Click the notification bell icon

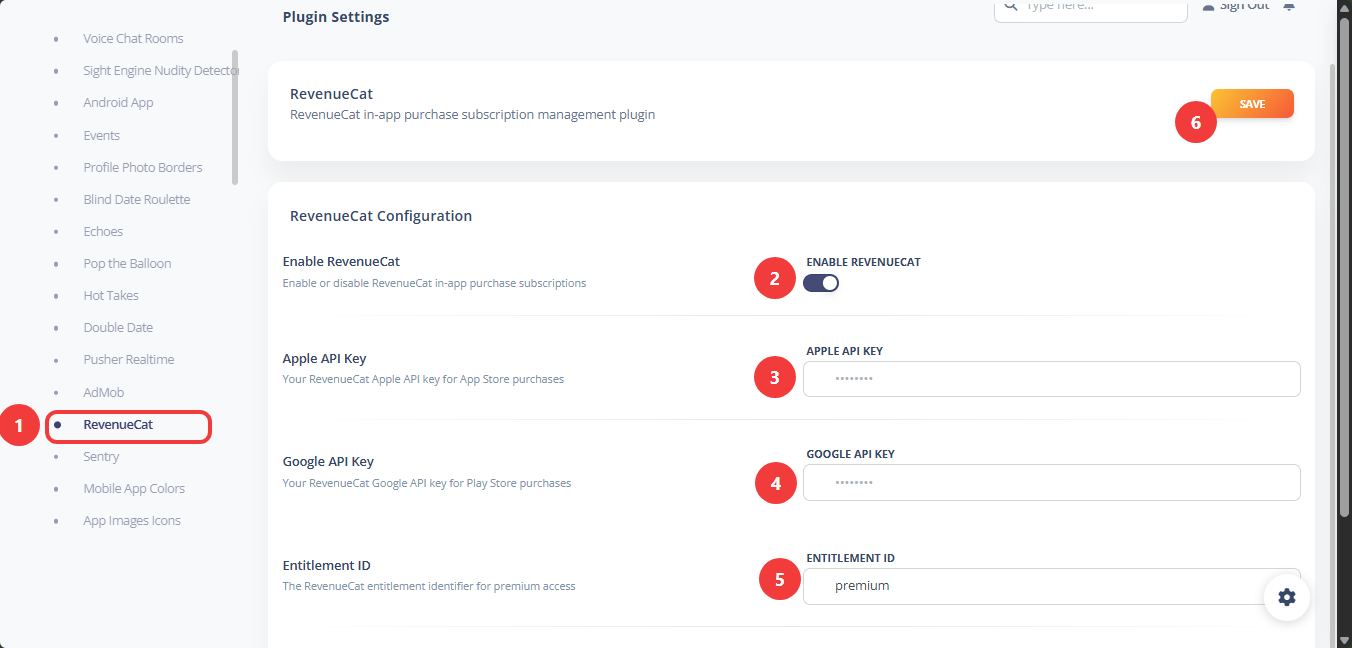point(1289,6)
